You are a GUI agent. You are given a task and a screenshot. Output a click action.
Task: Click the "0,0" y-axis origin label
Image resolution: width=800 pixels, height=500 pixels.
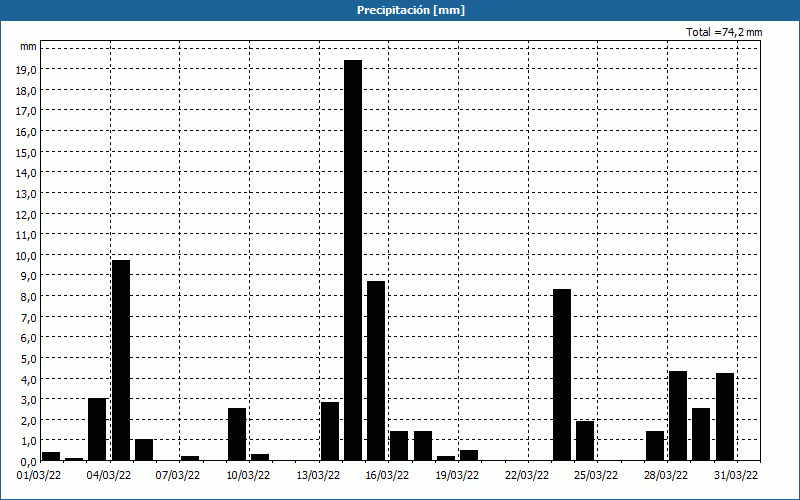[x=28, y=462]
